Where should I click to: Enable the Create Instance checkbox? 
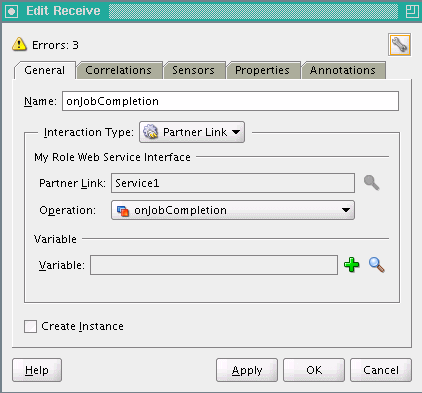tap(30, 326)
